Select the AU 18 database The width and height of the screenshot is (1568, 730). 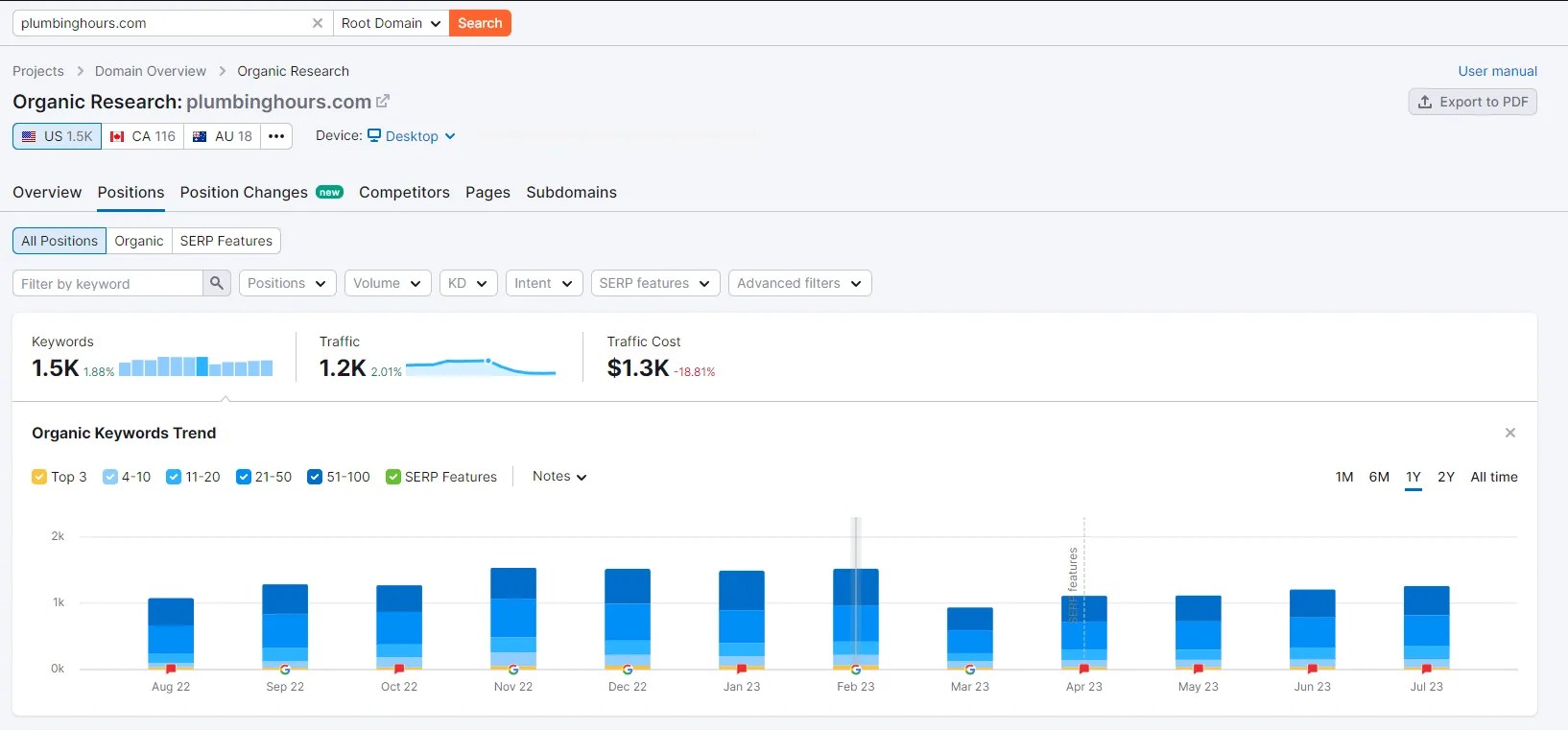223,136
